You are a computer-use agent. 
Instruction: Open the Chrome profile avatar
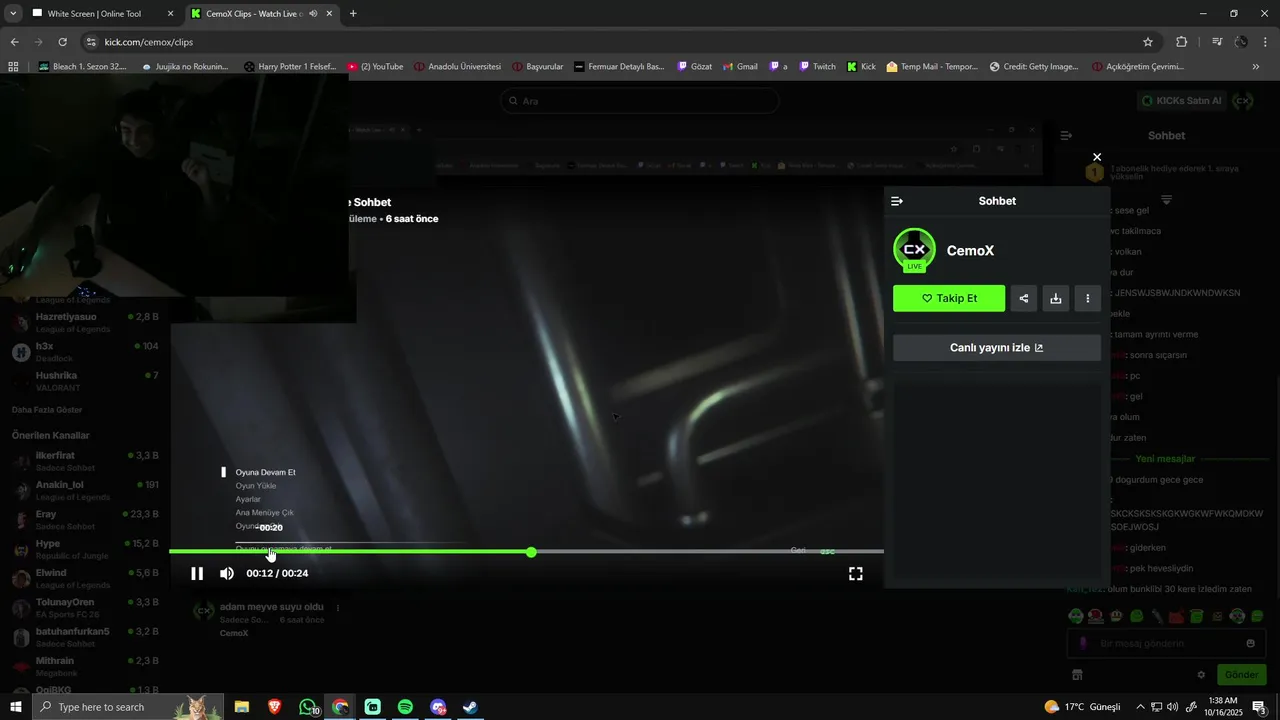click(1241, 42)
